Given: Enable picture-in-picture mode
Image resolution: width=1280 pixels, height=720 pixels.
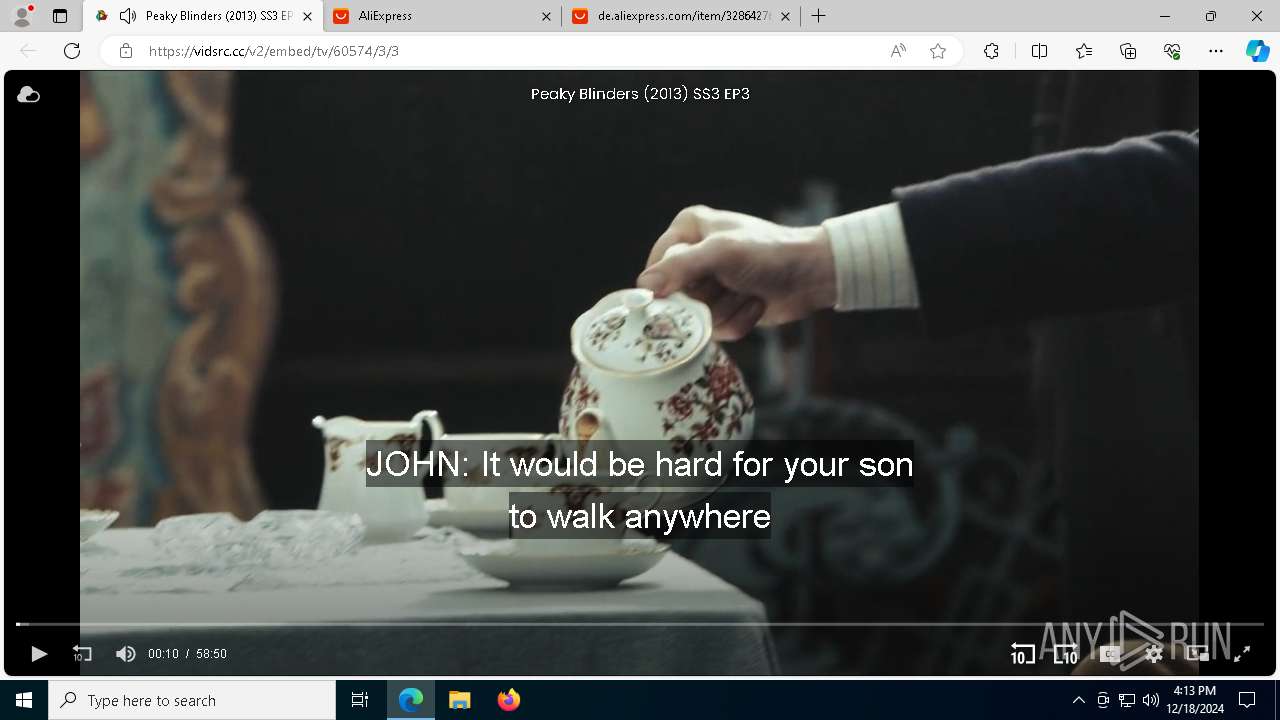Looking at the screenshot, I should 1198,654.
